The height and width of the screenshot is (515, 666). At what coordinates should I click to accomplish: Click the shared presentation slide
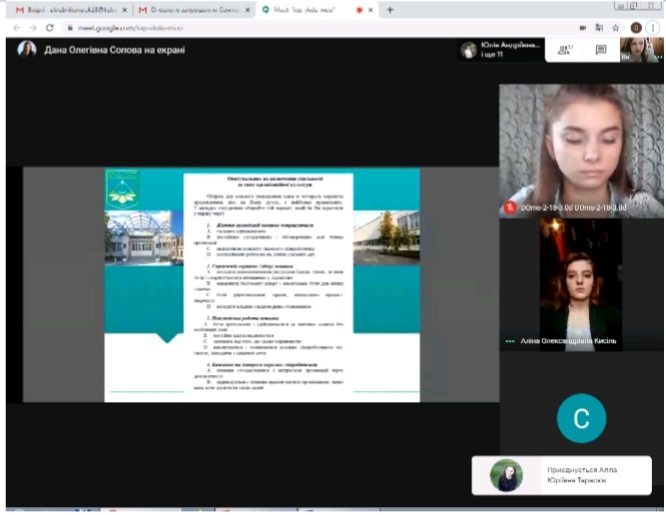point(262,285)
